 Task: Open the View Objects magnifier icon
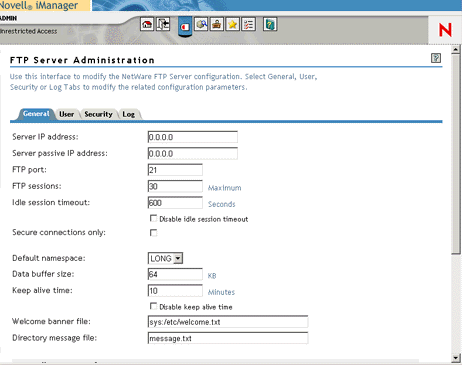pyautogui.click(x=201, y=24)
